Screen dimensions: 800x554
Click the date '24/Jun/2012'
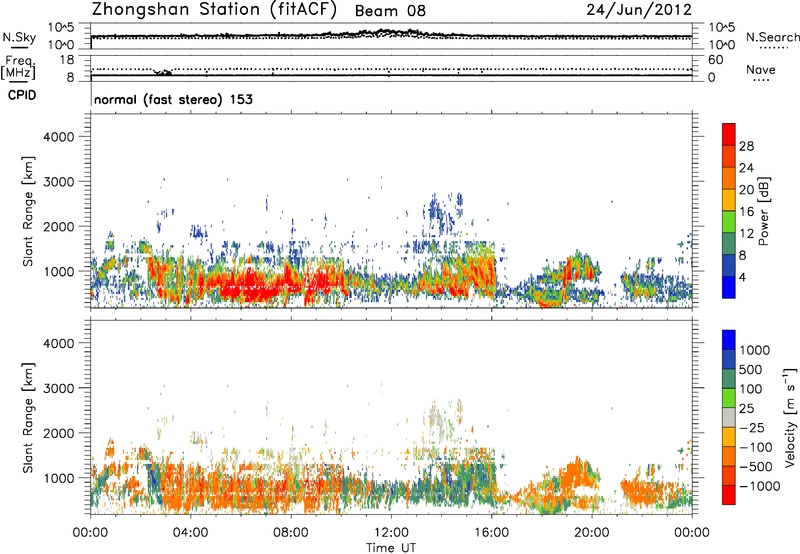pyautogui.click(x=639, y=10)
